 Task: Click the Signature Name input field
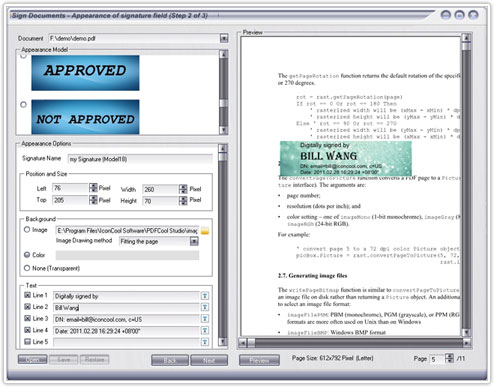(140, 159)
